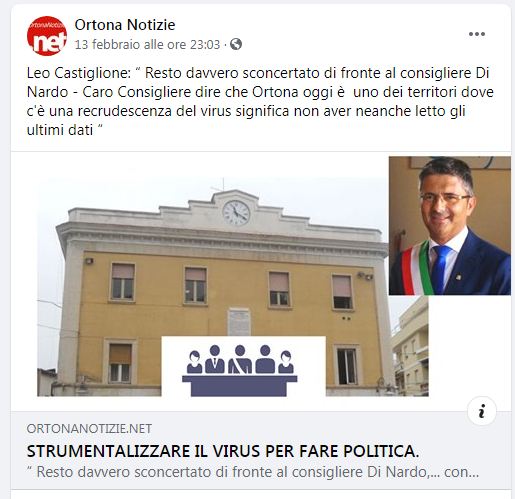Open the link info "i" button
The width and height of the screenshot is (515, 499).
[482, 411]
